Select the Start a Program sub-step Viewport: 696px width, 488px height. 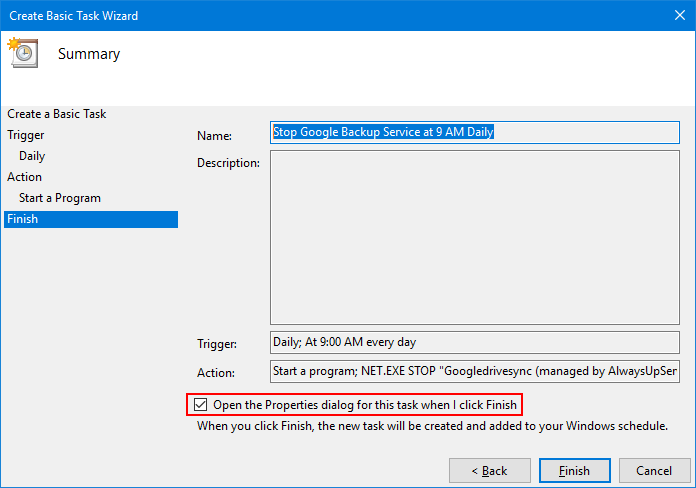click(60, 198)
